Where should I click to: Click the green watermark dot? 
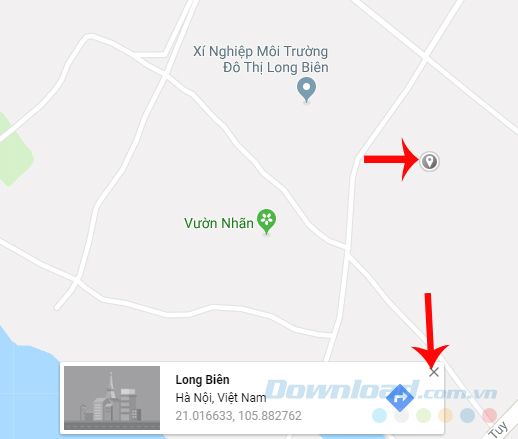point(423,415)
